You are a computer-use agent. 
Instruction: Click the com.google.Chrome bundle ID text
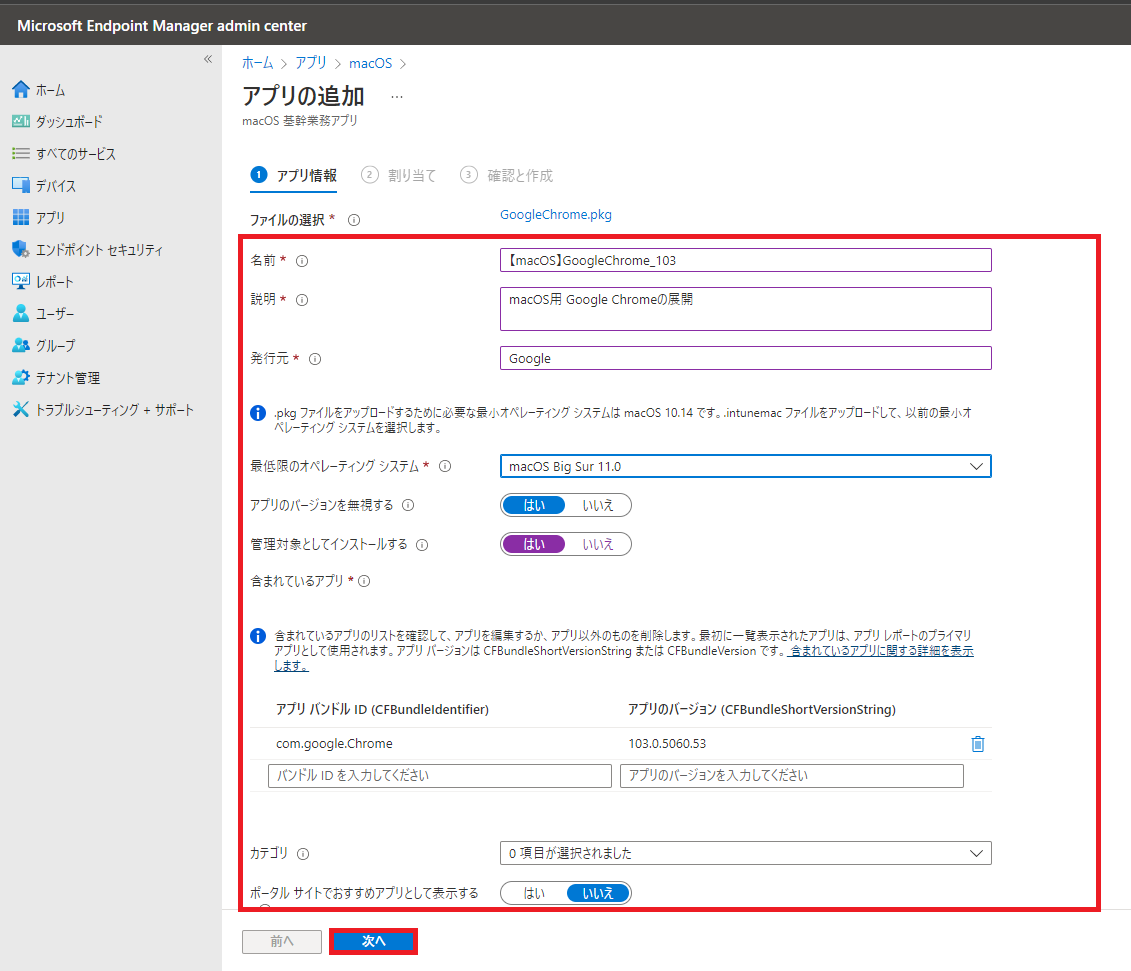coord(335,744)
